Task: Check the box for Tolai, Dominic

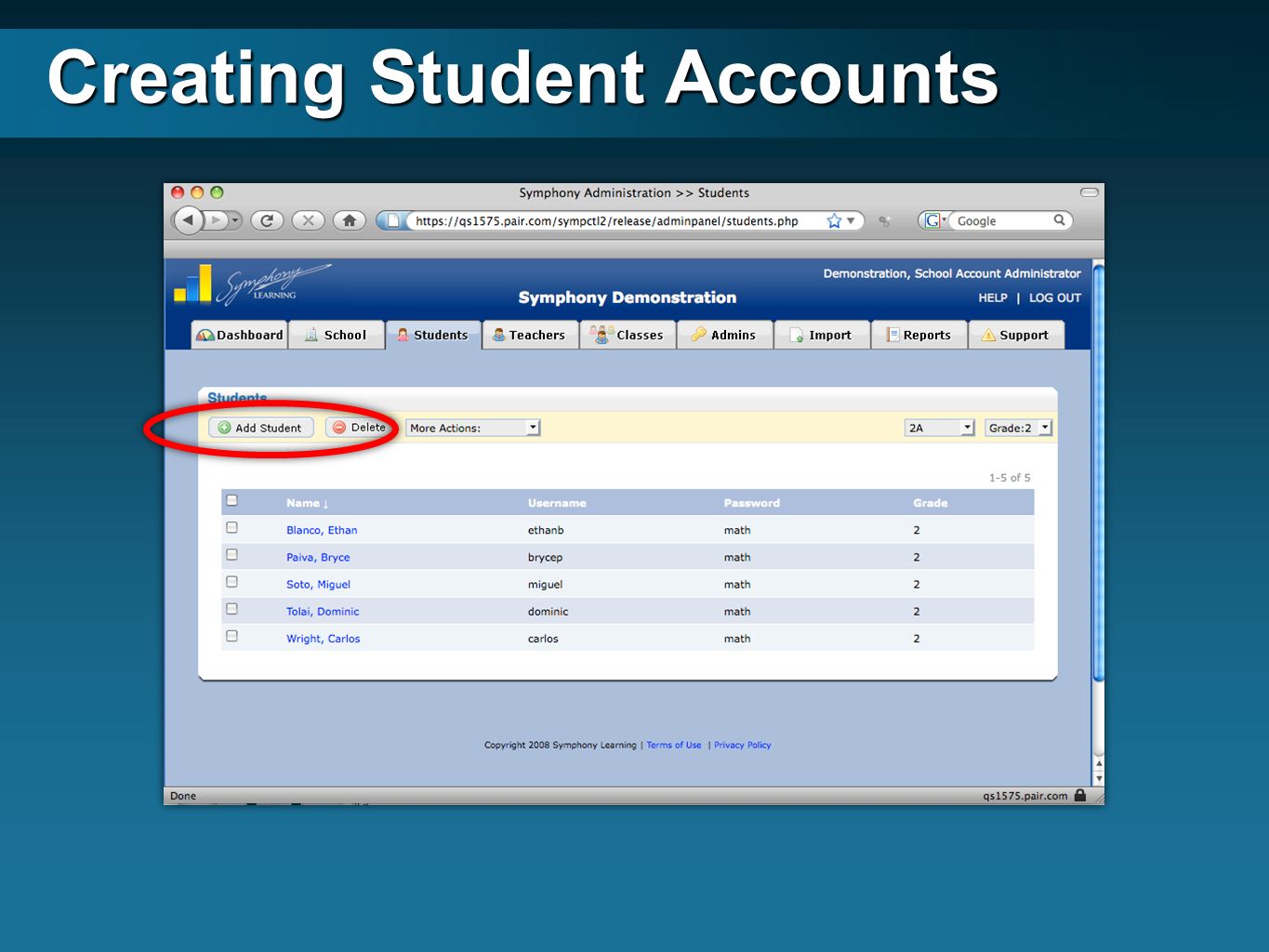Action: pyautogui.click(x=232, y=608)
